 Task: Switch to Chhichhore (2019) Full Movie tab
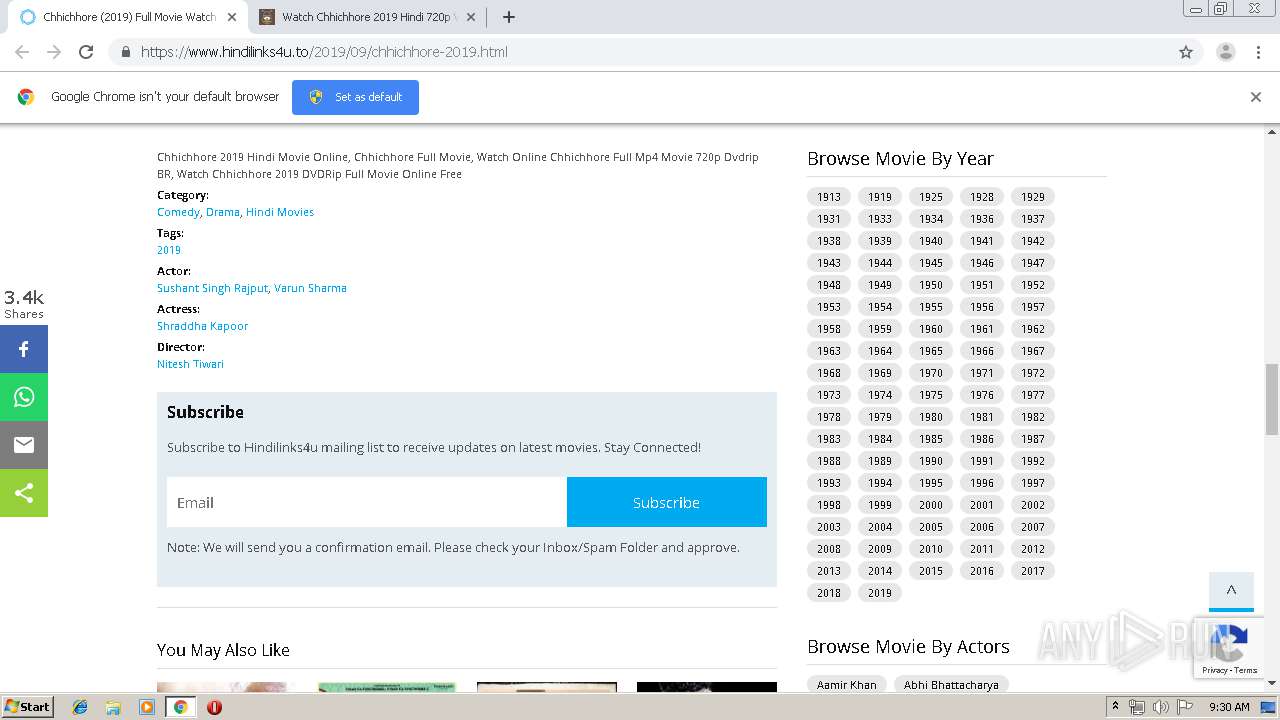click(129, 17)
